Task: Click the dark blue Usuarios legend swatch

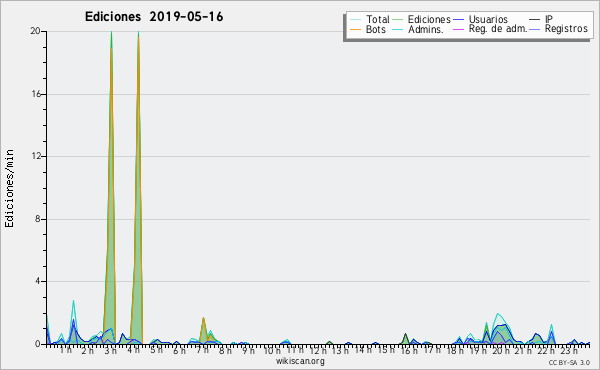Action: point(458,20)
